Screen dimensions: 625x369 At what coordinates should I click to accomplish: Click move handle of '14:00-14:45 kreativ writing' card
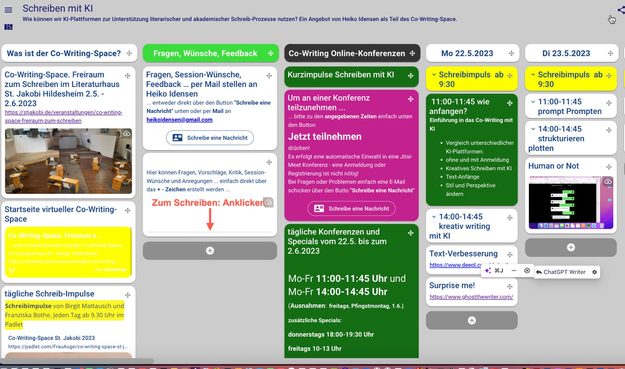pyautogui.click(x=510, y=218)
